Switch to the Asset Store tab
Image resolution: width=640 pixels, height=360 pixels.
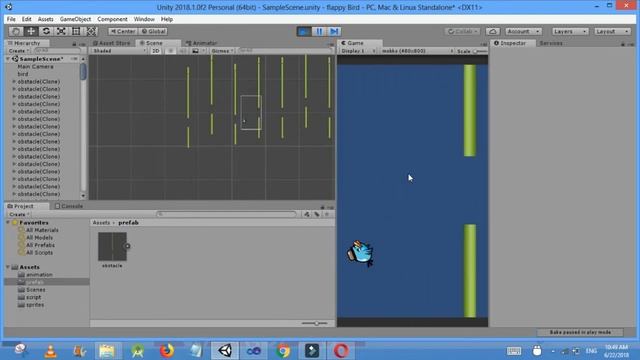tap(111, 43)
